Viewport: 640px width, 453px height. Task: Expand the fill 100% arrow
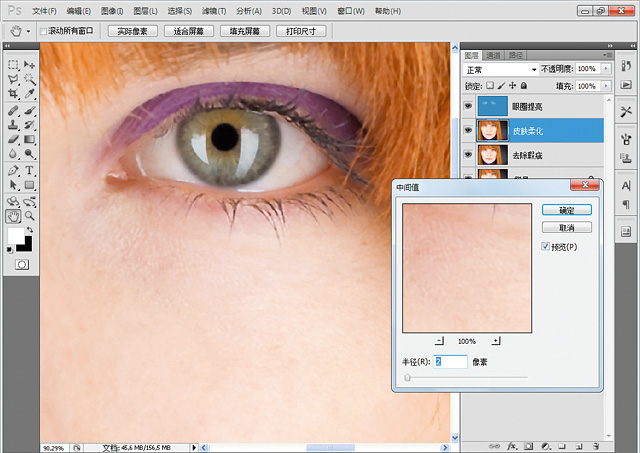pos(606,86)
